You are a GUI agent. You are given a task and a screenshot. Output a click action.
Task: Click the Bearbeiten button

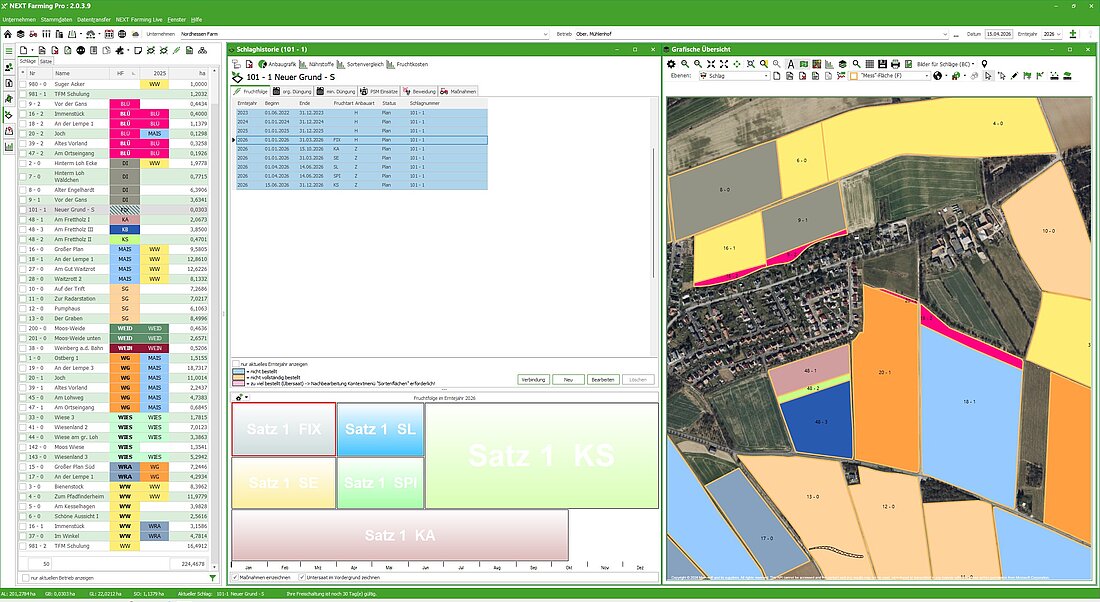602,380
